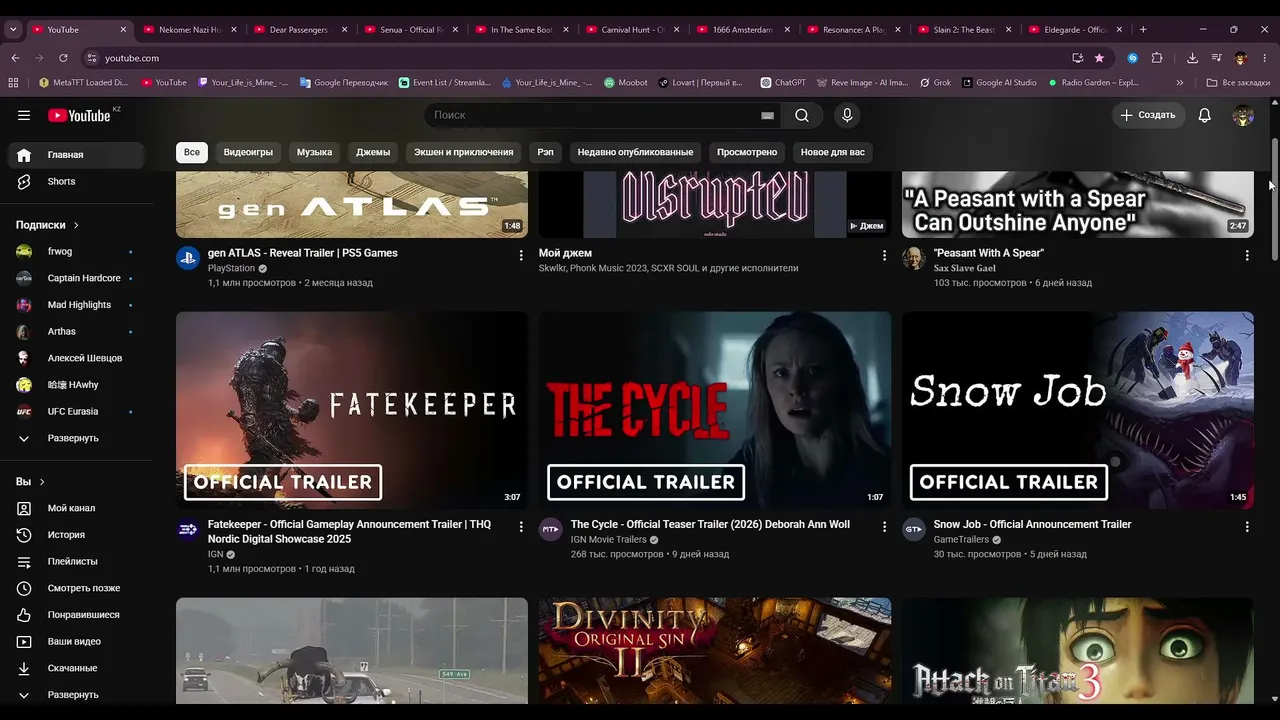Open the History page icon

click(24, 535)
